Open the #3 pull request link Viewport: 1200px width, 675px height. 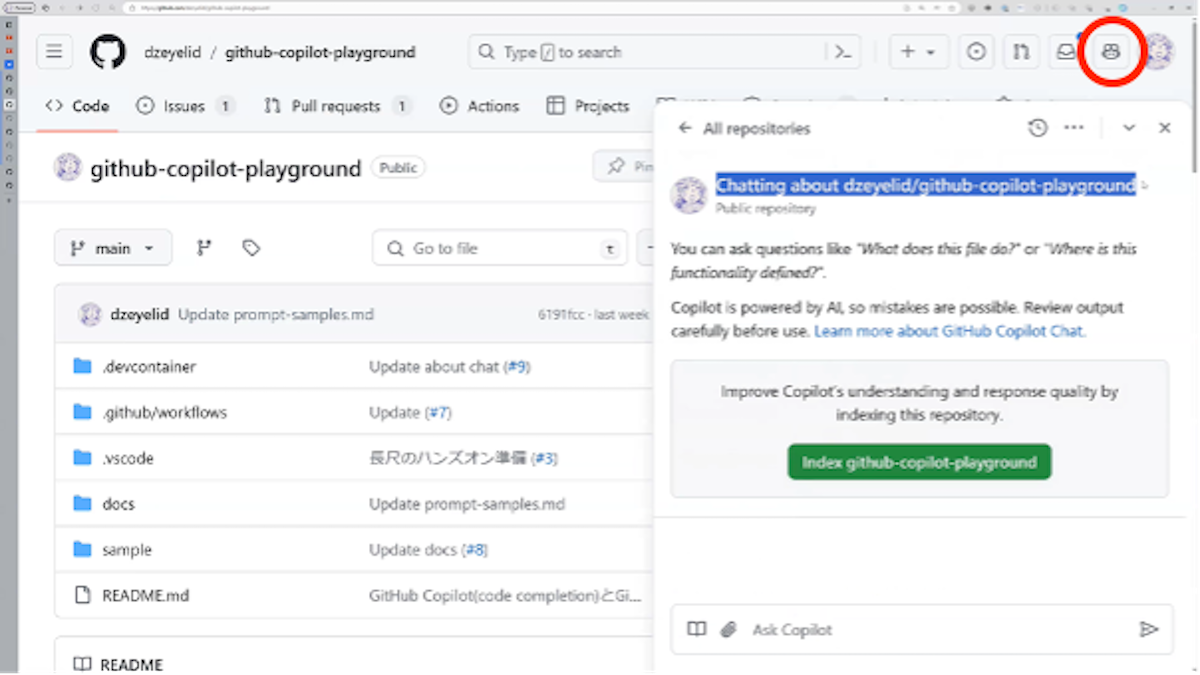544,458
